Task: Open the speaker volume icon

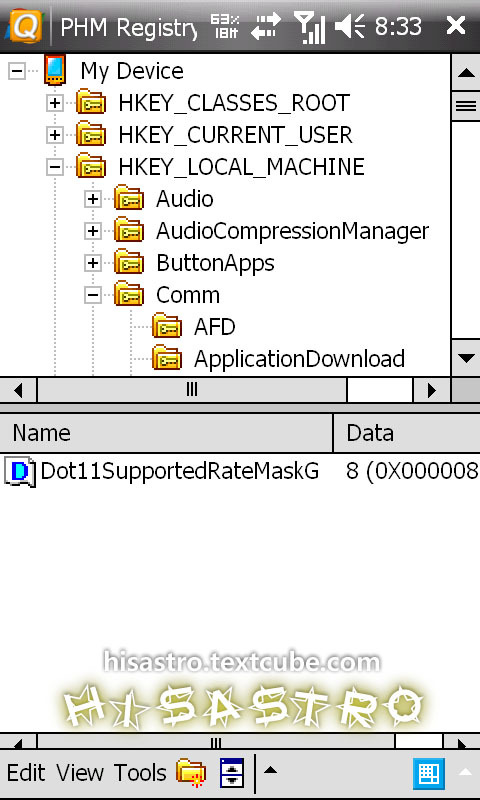Action: point(349,27)
